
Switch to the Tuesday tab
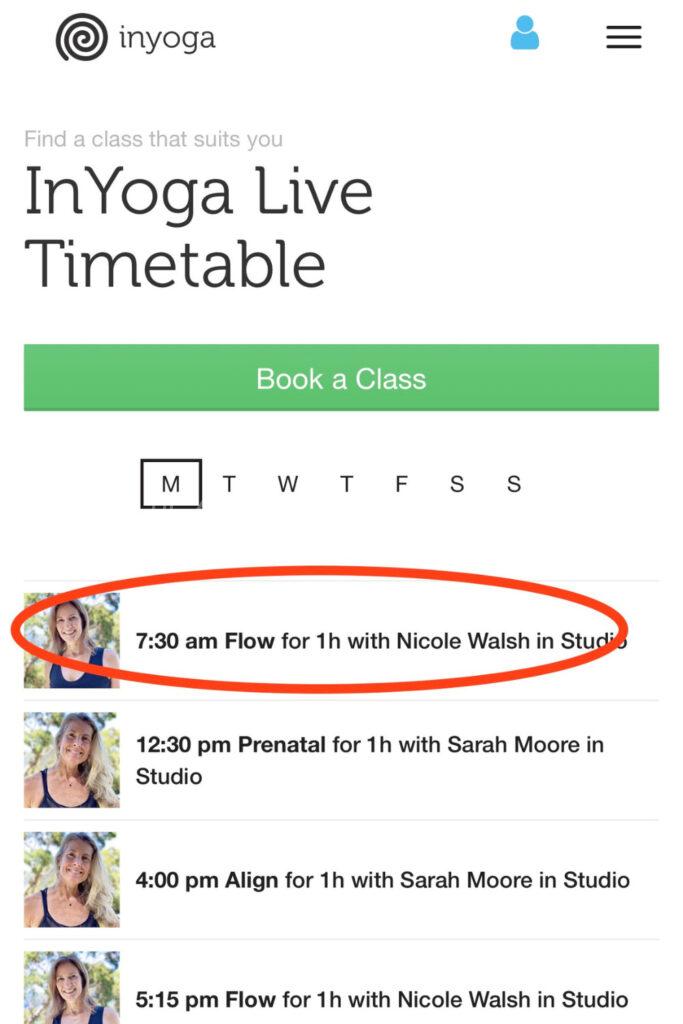coord(229,484)
